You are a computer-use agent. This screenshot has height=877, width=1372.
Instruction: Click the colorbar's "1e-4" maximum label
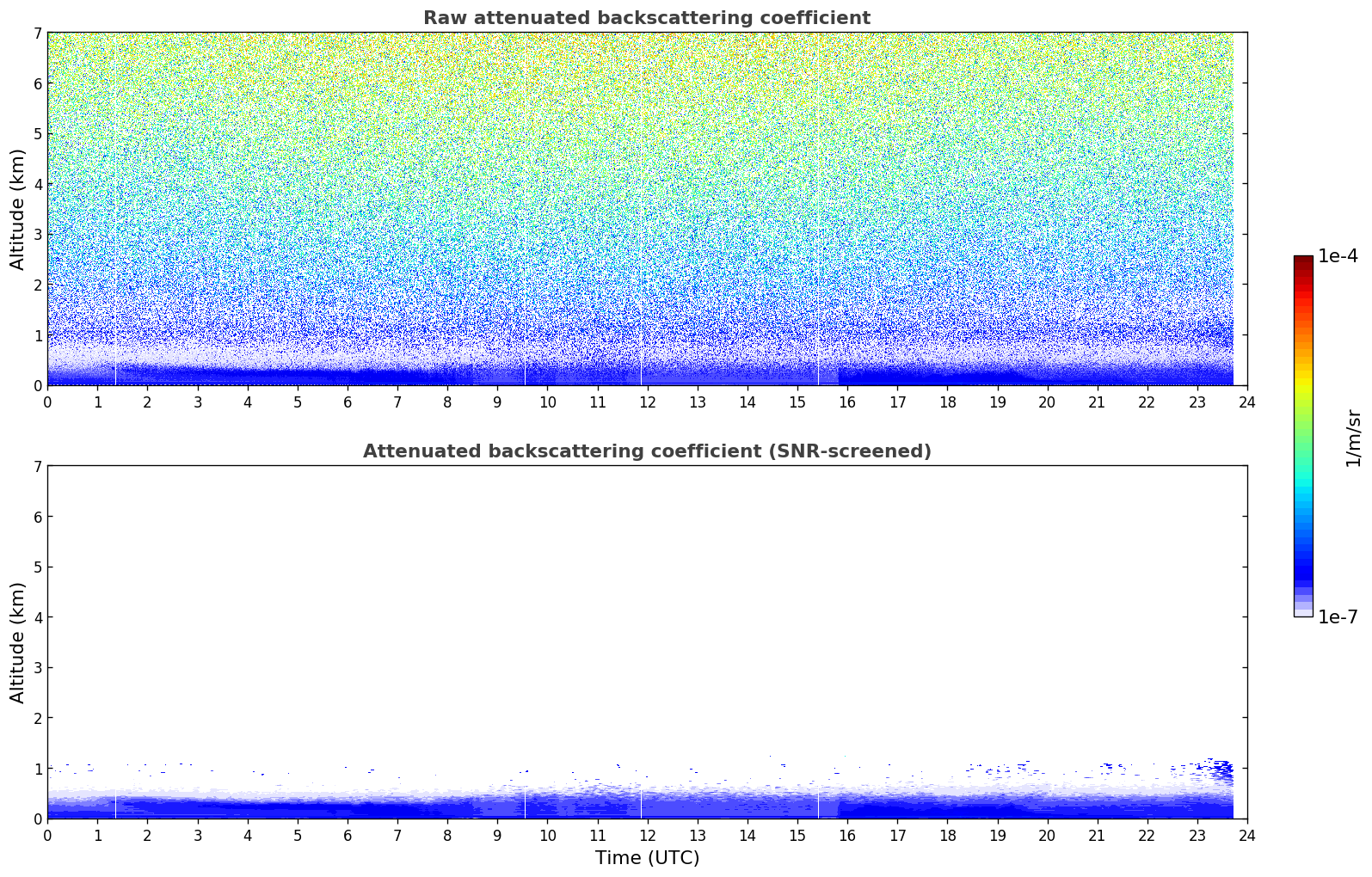[x=1337, y=256]
